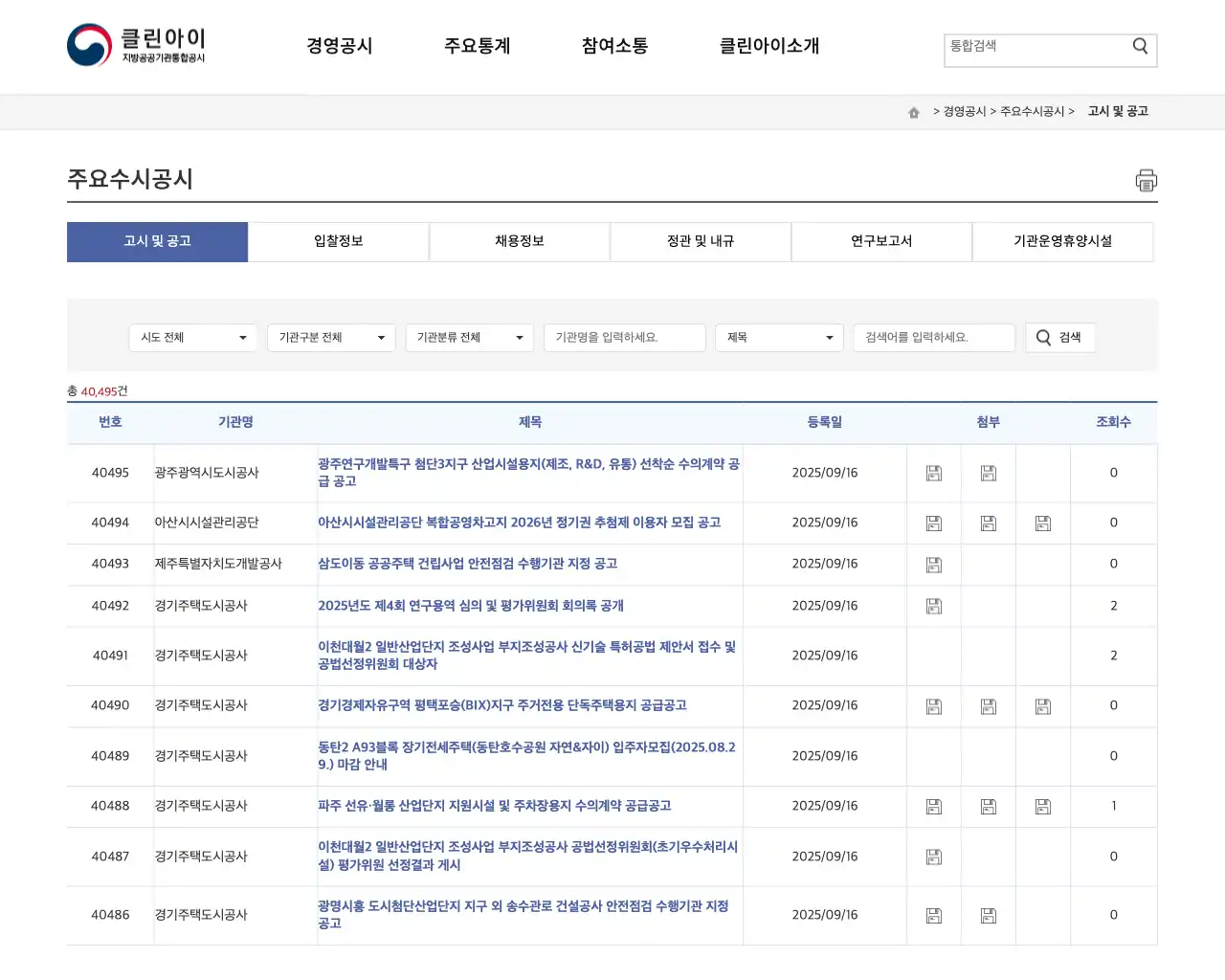
Task: Open the 제목 search field dropdown
Action: click(x=778, y=337)
